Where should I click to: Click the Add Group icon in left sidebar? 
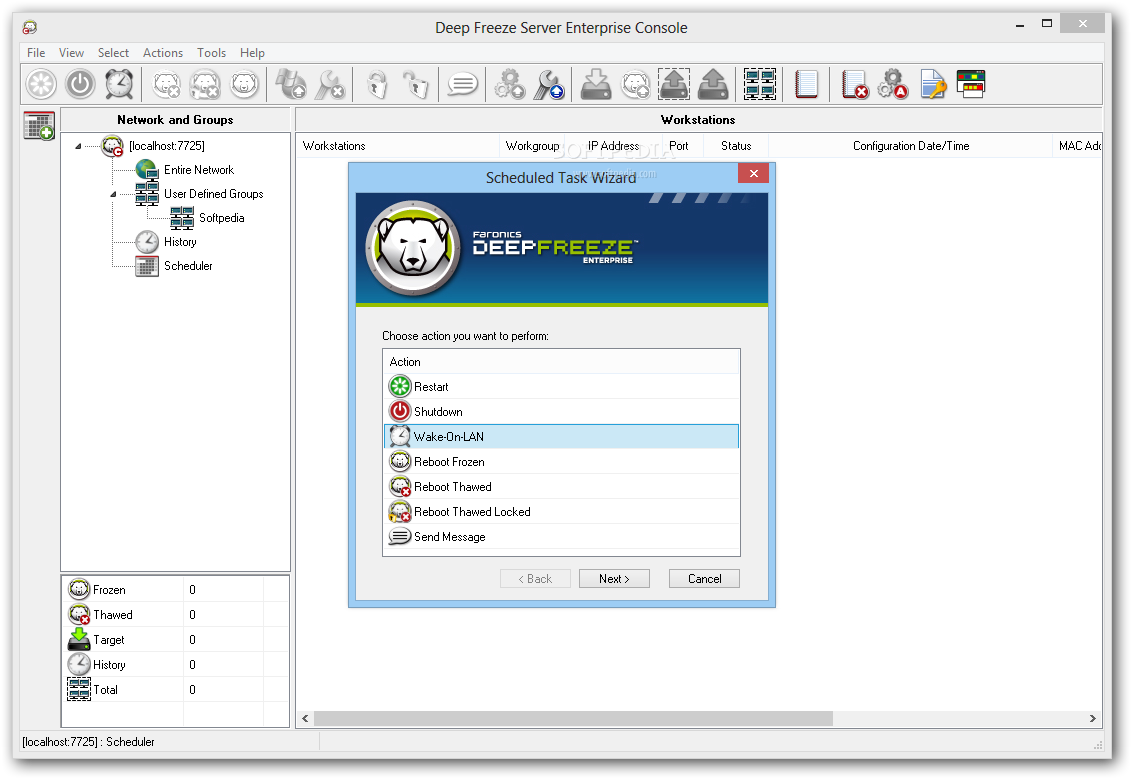coord(38,125)
